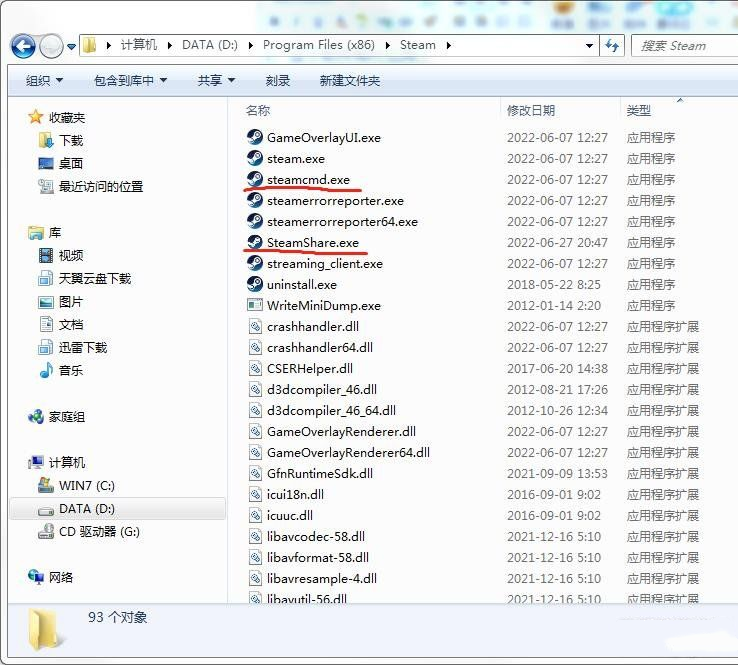Expand the arrow after 计算机 in breadcrumb
The width and height of the screenshot is (738, 665).
[169, 46]
